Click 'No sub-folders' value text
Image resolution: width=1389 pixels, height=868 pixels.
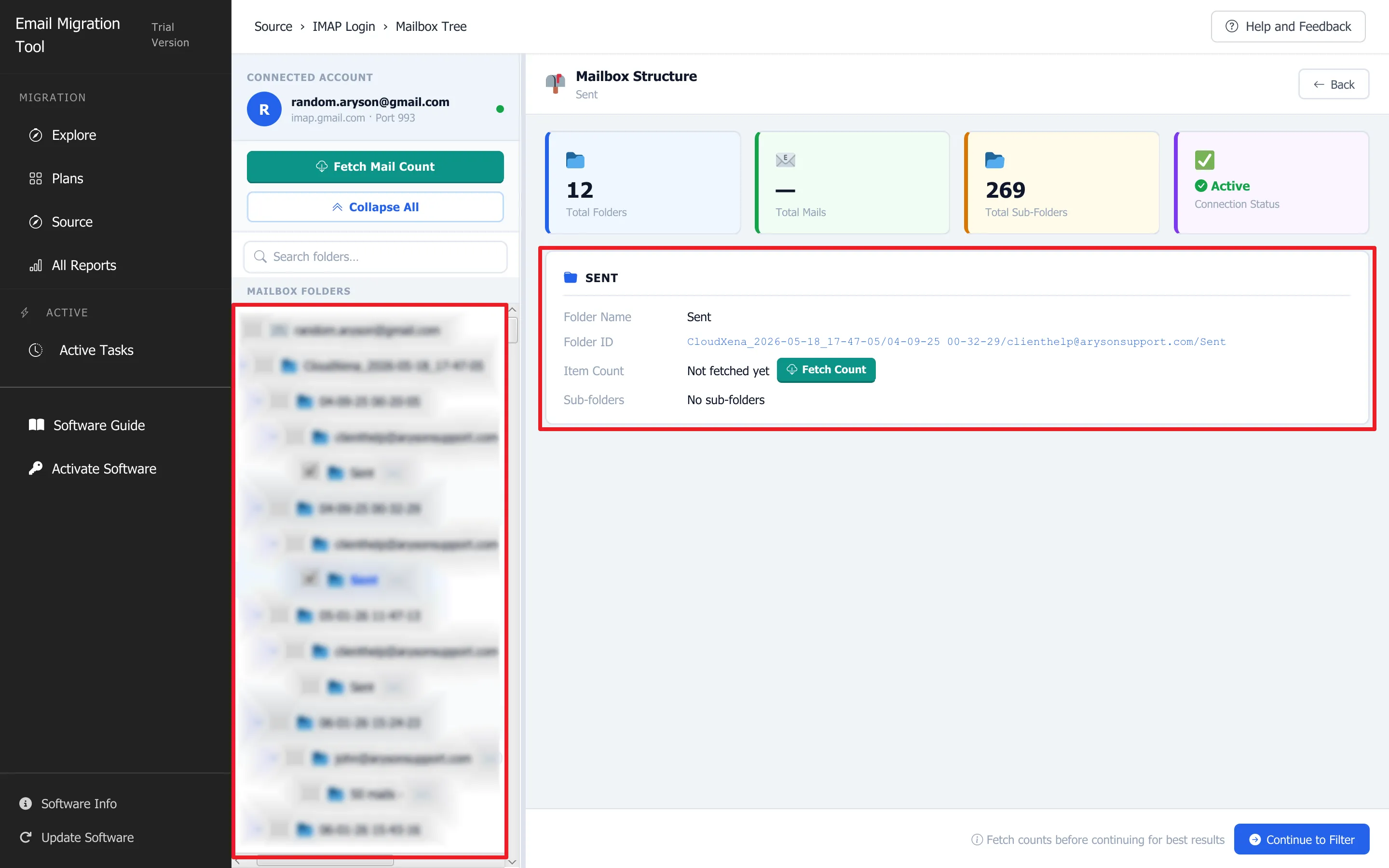click(x=725, y=400)
